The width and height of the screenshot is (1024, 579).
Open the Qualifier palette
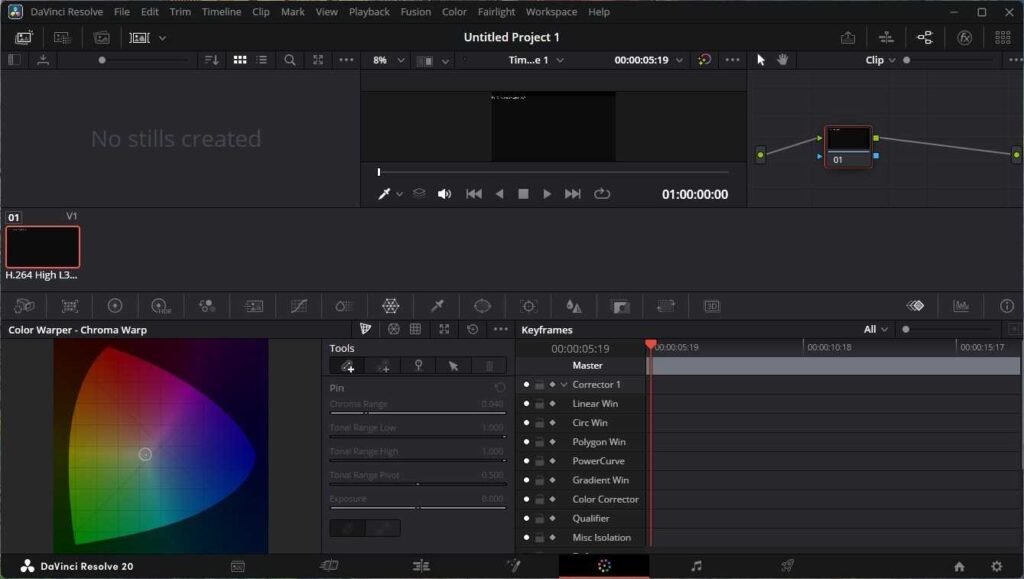click(x=437, y=305)
